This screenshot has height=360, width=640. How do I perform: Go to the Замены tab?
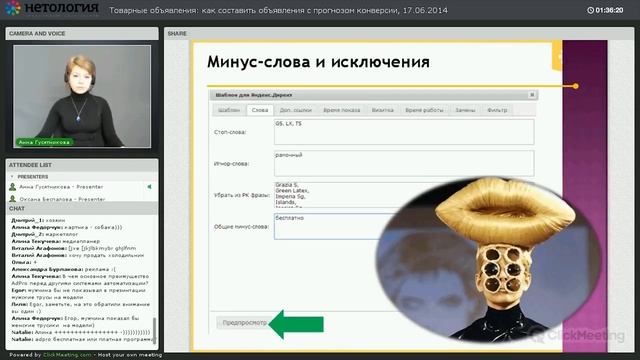click(465, 110)
